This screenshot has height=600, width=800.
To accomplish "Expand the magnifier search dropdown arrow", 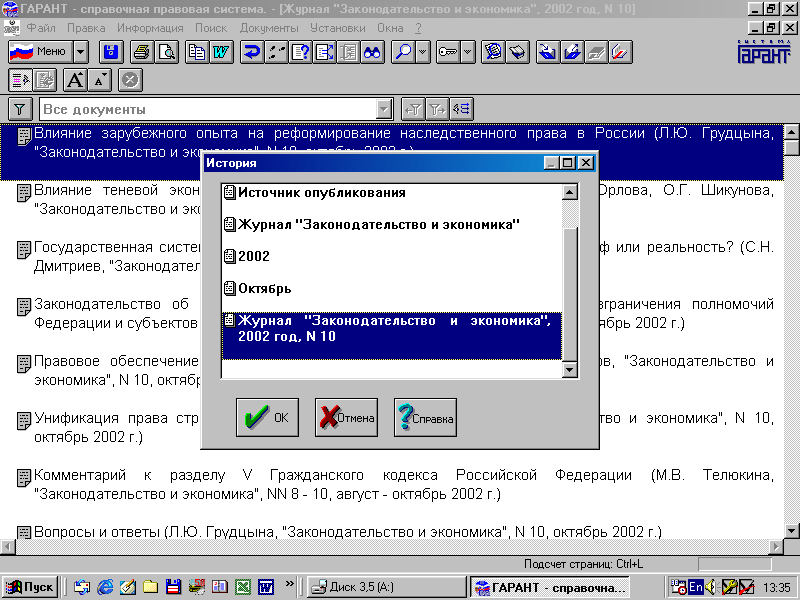I will pyautogui.click(x=423, y=52).
